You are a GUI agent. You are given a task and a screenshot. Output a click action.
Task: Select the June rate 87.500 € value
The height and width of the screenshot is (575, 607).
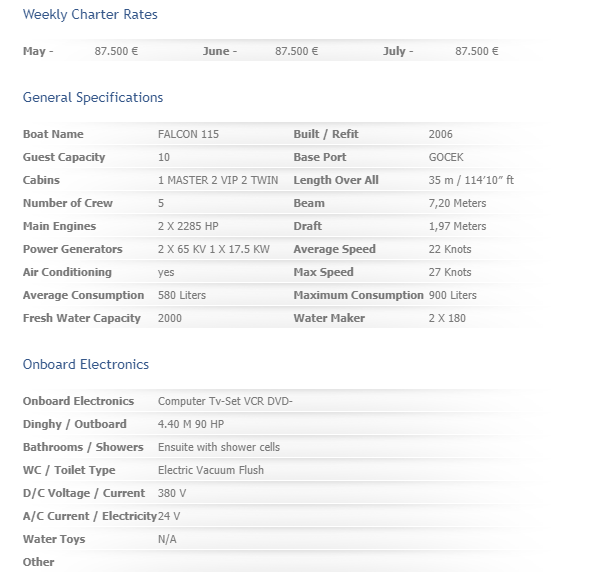pos(297,51)
